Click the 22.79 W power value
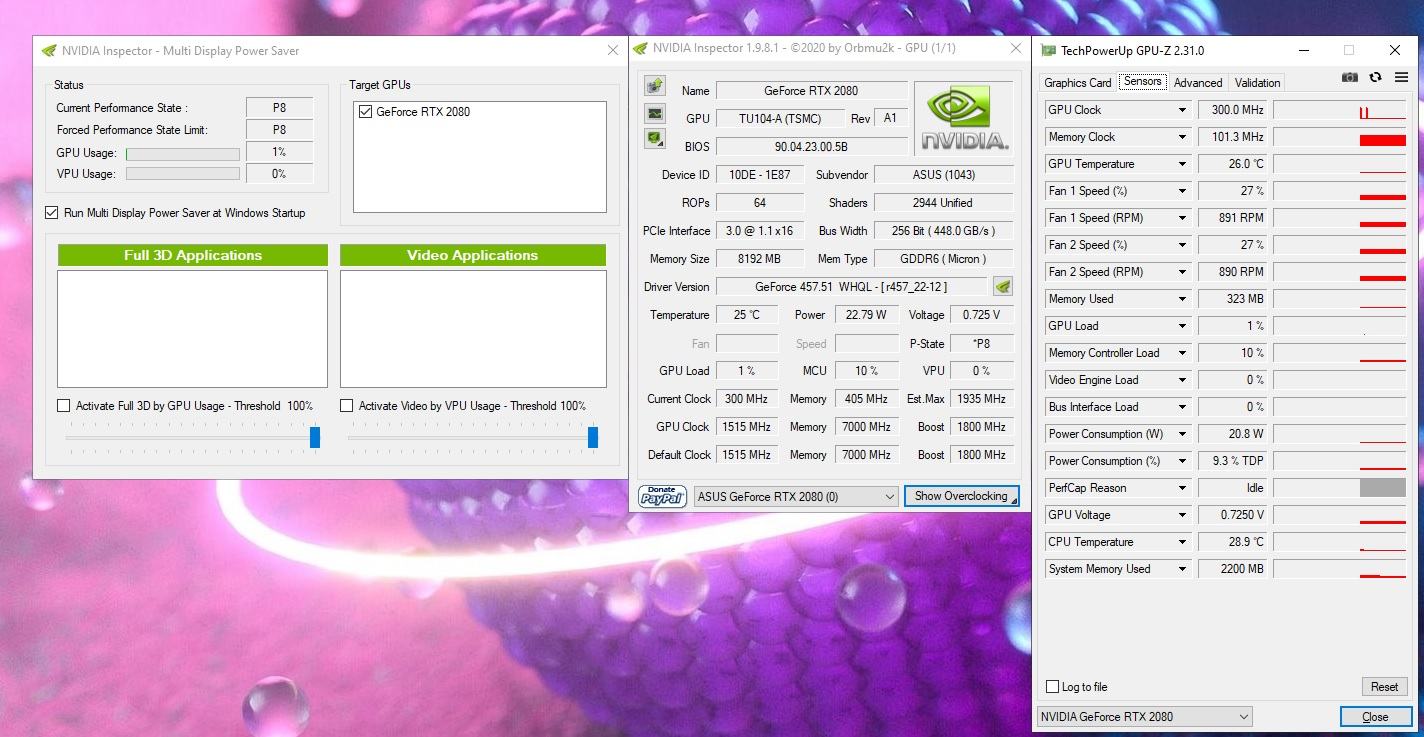Viewport: 1424px width, 737px height. pos(866,315)
